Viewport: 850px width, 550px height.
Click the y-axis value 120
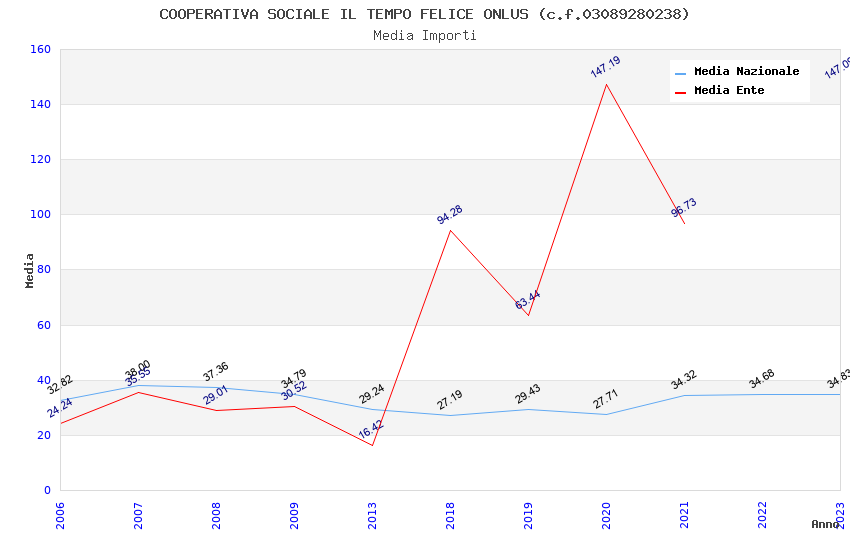40,159
